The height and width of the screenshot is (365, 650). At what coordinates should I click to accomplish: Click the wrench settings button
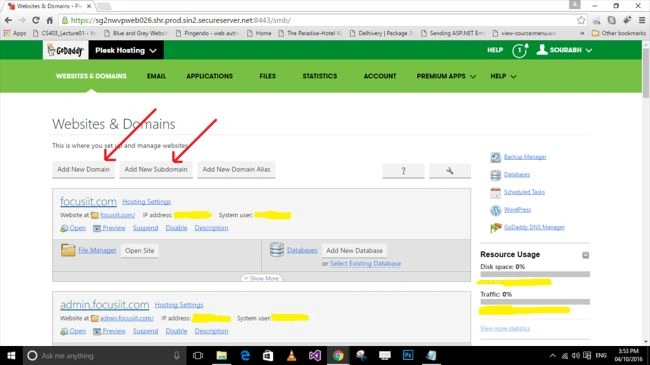(450, 170)
